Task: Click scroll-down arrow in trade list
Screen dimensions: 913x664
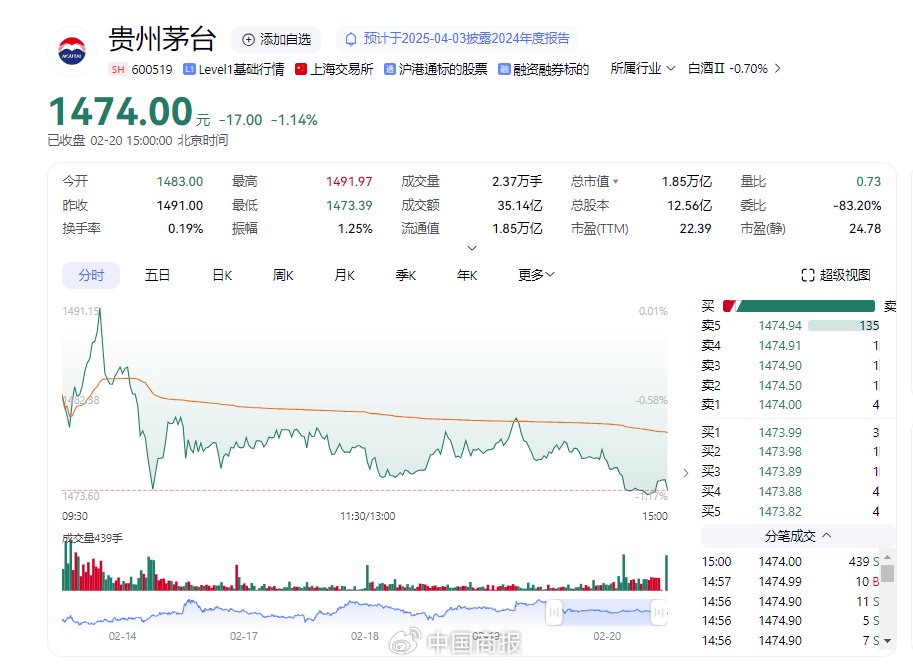Action: pyautogui.click(x=887, y=641)
